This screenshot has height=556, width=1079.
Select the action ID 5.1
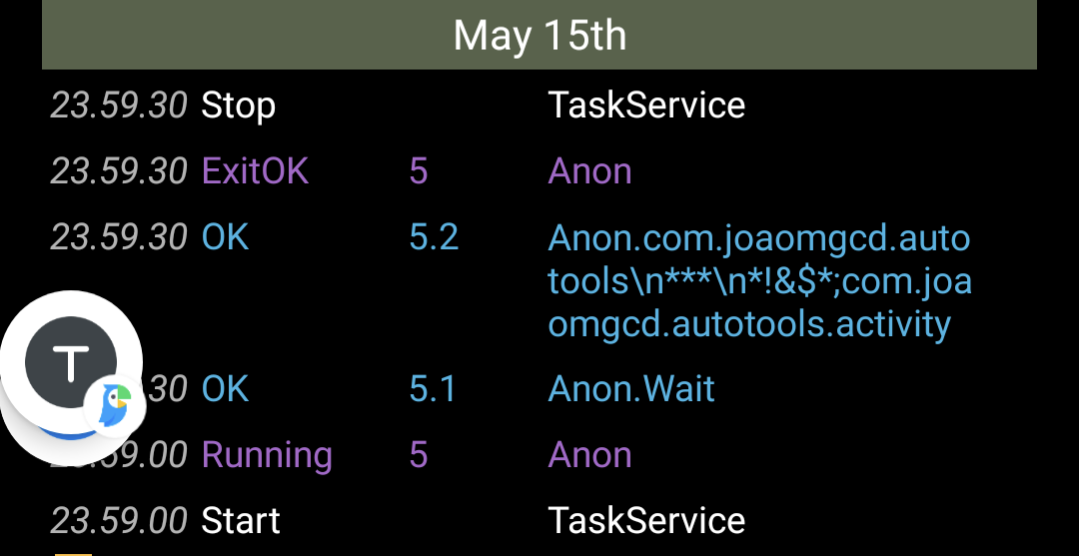tap(432, 388)
